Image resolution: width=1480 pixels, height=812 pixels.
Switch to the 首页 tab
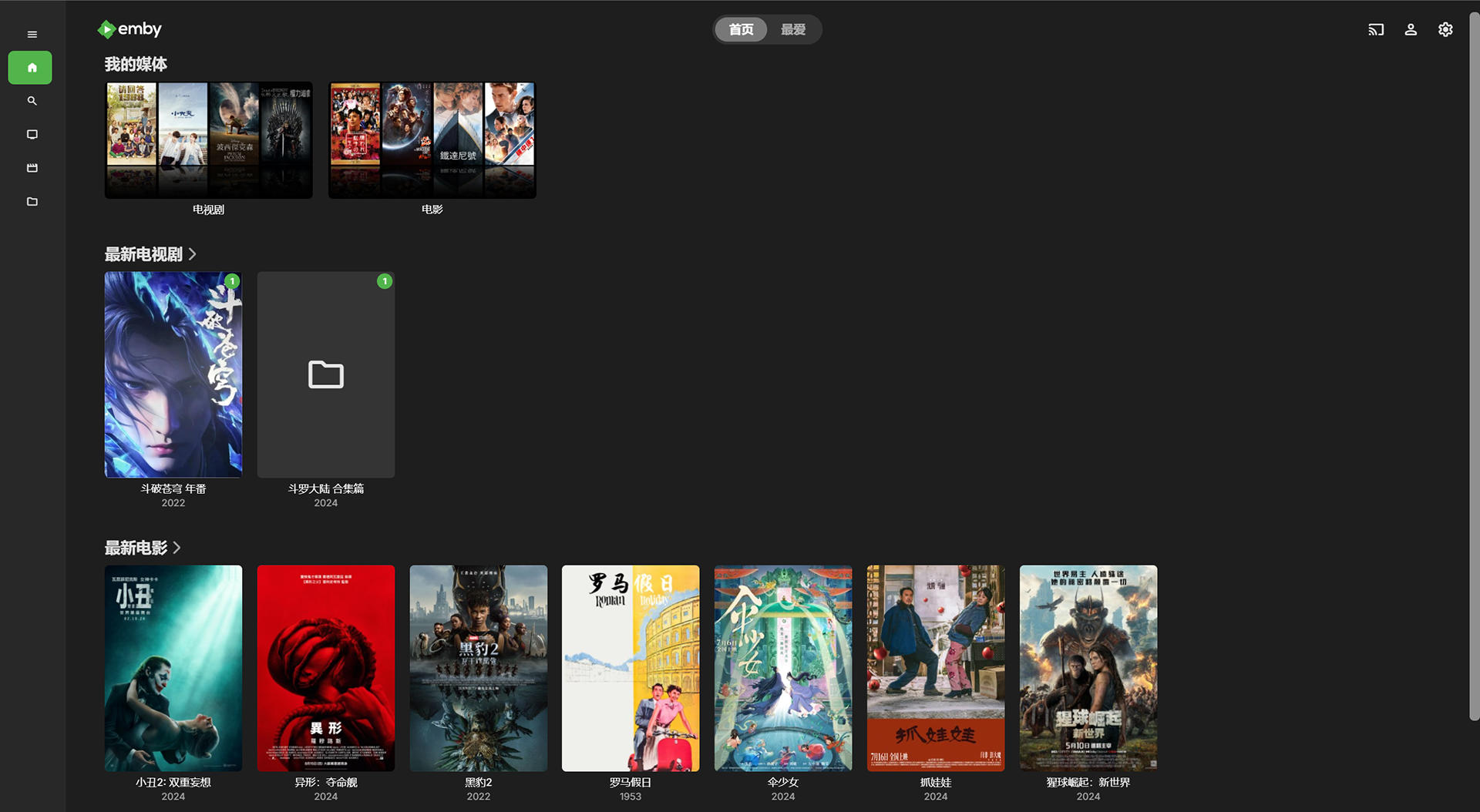point(741,29)
